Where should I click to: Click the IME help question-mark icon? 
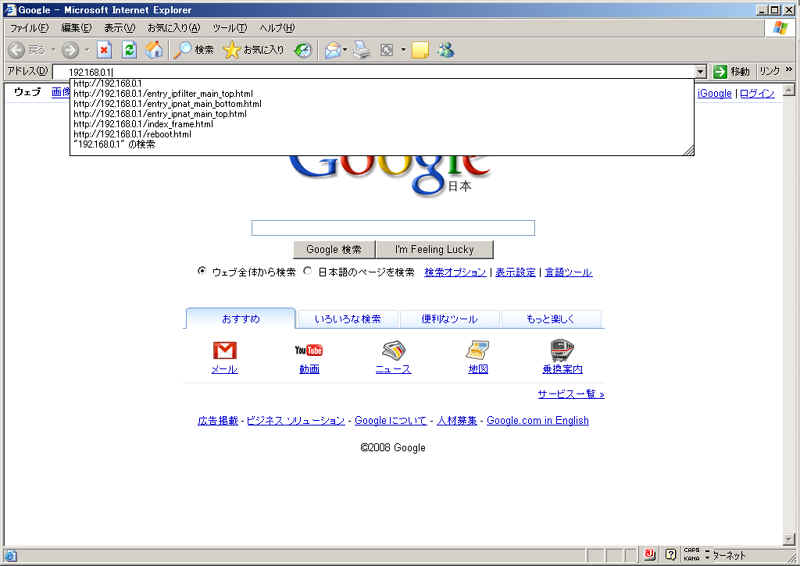click(x=671, y=554)
